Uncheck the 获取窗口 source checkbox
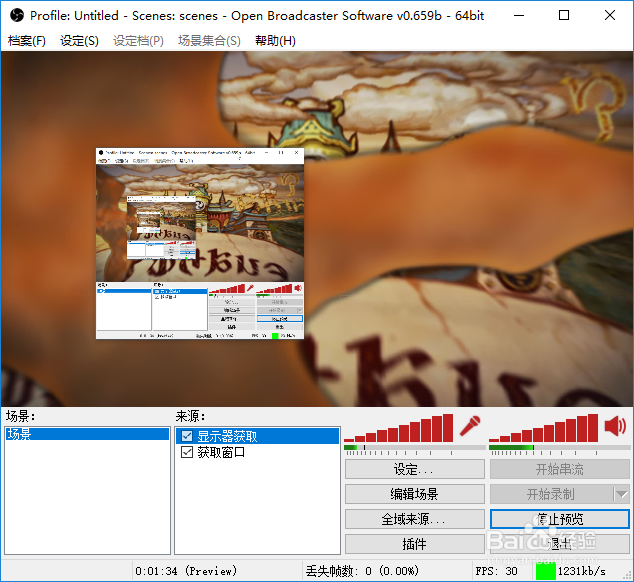The image size is (634, 582). point(187,452)
